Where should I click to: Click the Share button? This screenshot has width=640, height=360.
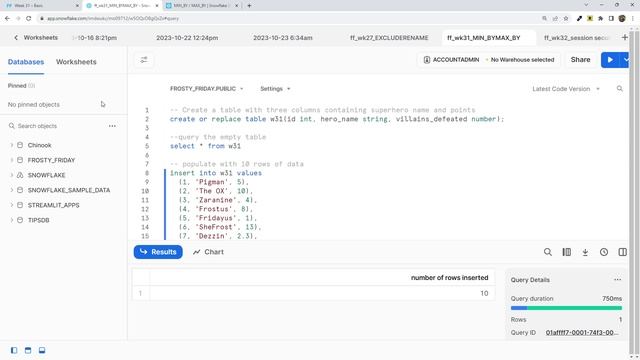580,60
